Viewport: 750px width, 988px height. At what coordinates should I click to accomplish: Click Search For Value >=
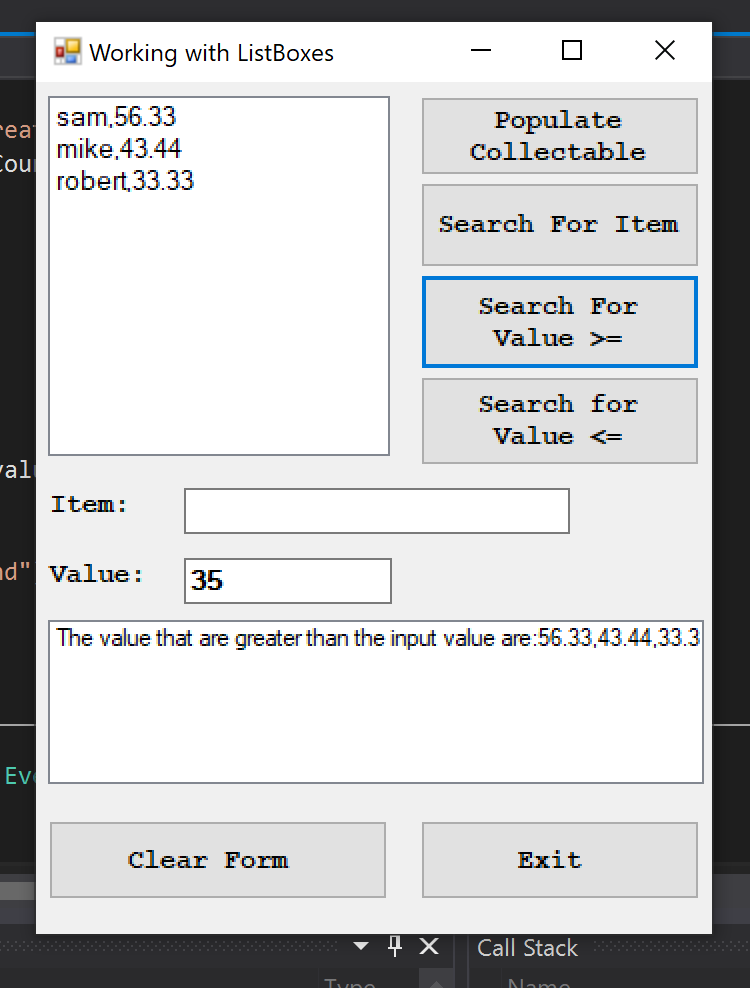pos(559,322)
